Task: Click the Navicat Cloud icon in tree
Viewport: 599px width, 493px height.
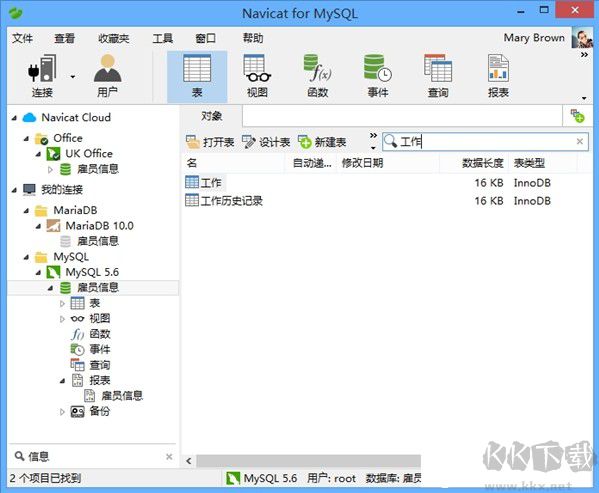Action: [x=29, y=118]
